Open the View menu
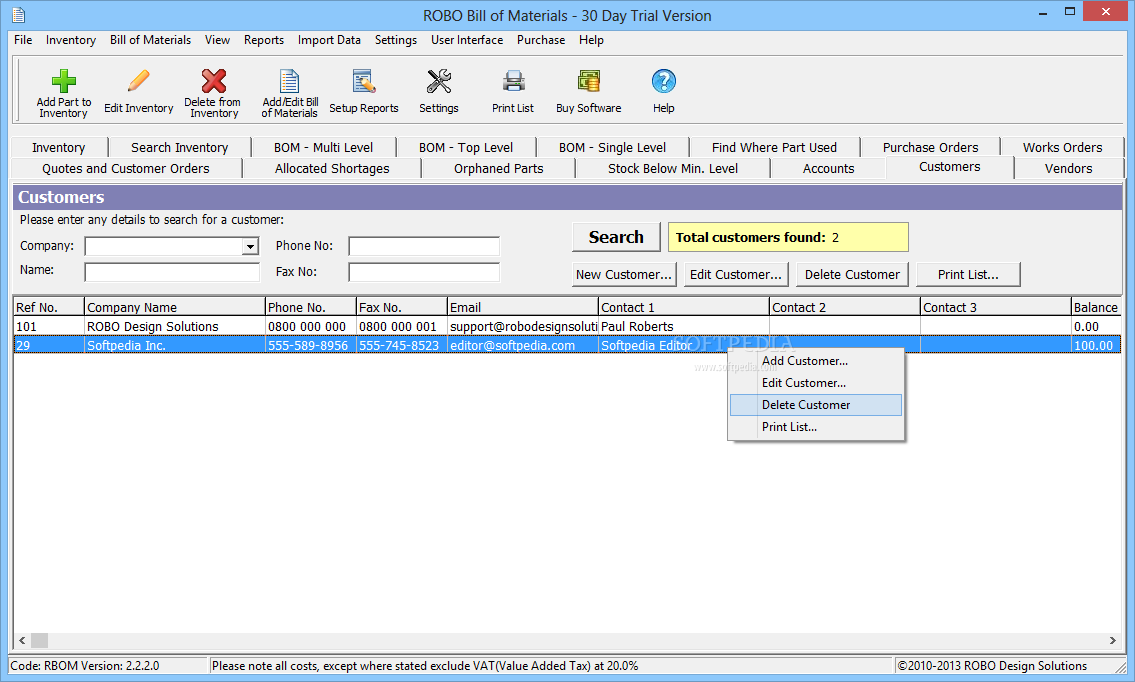 pos(217,40)
